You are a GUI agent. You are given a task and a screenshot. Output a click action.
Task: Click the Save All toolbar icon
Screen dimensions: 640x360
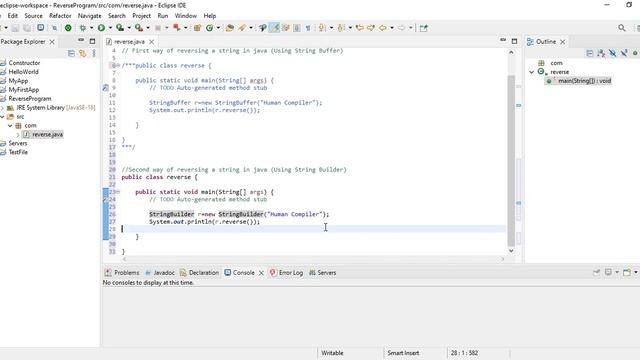coord(27,28)
